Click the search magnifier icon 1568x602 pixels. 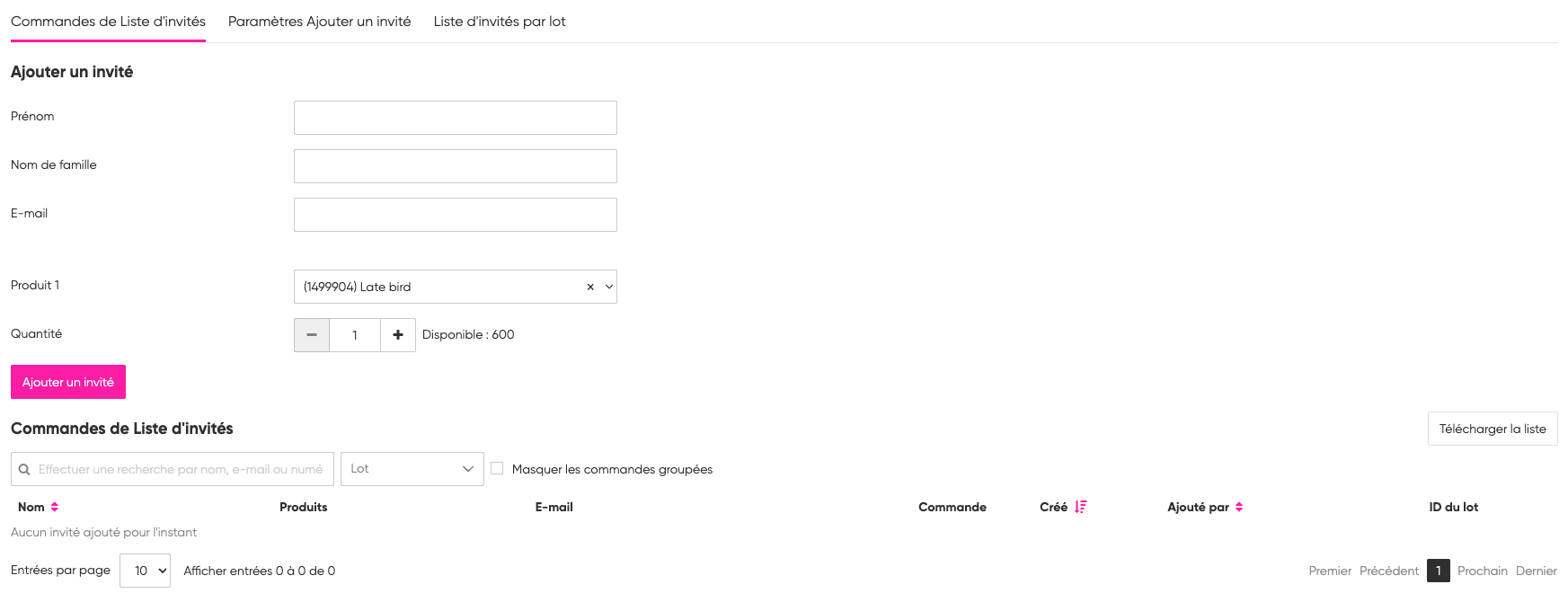click(24, 470)
